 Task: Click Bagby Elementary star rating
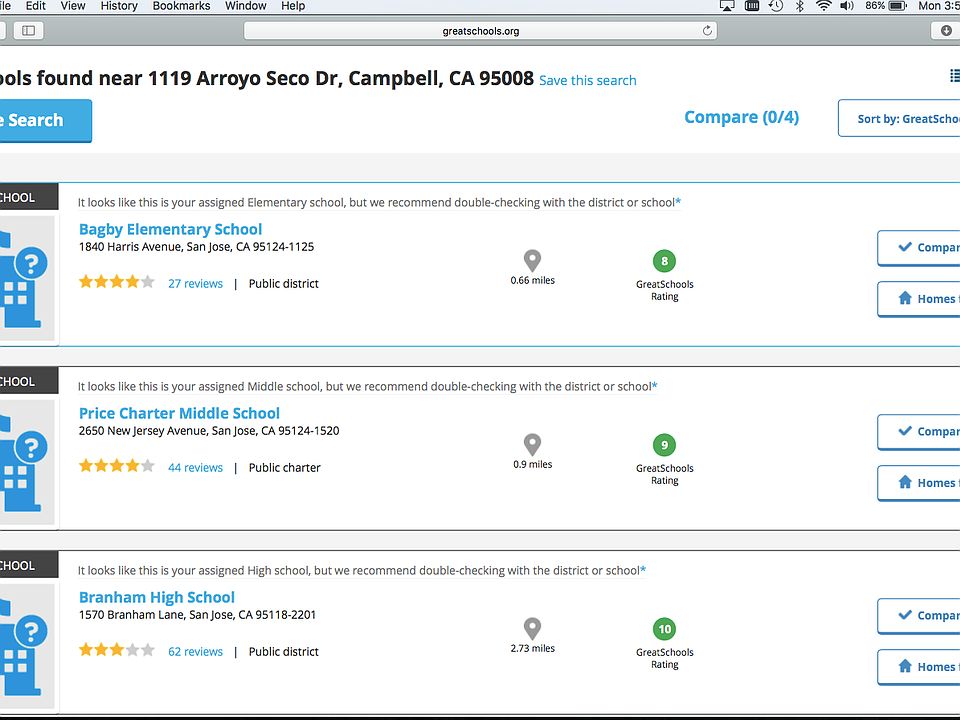[116, 282]
